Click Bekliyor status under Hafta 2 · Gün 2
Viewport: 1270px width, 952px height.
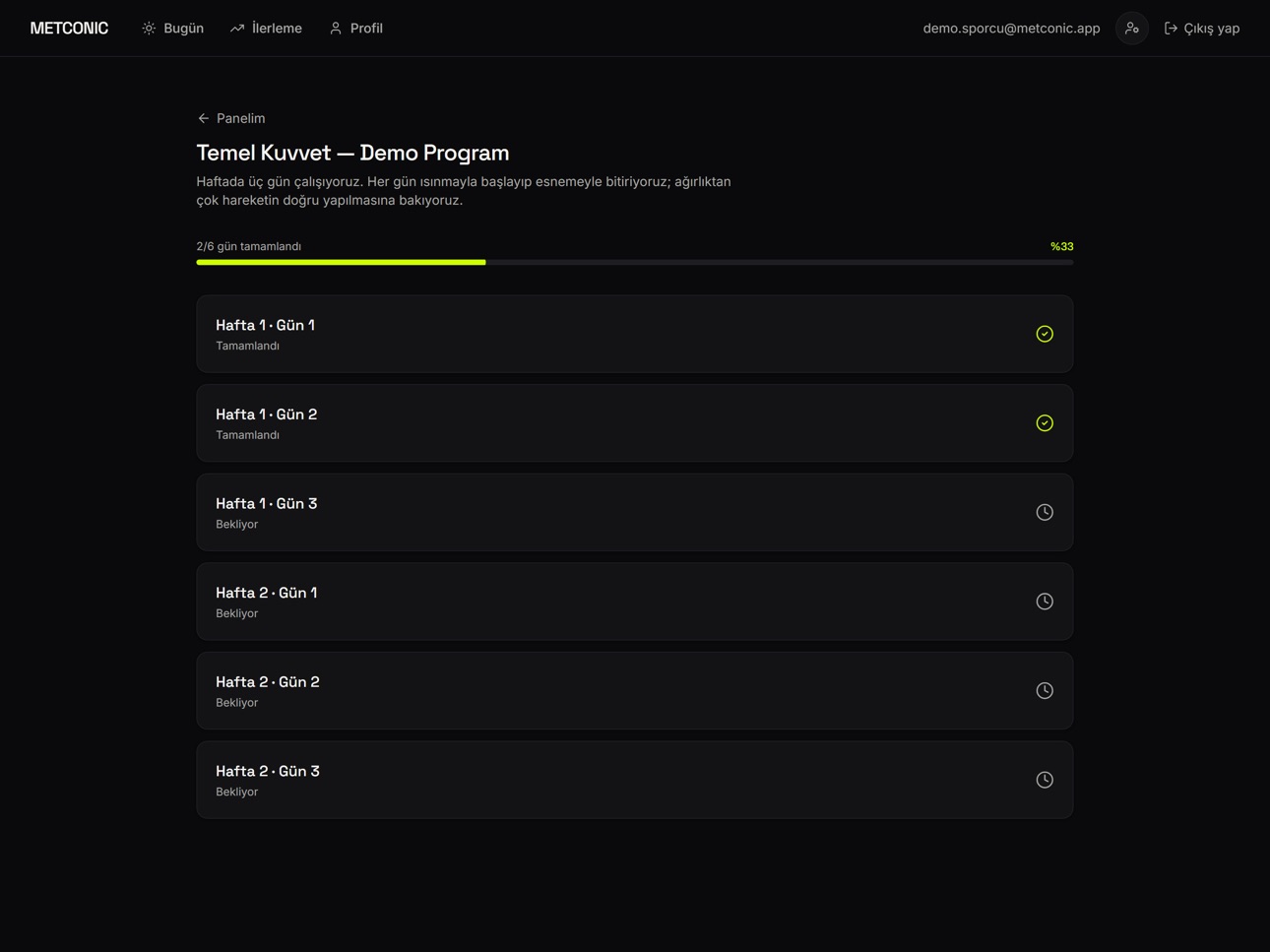click(x=236, y=703)
